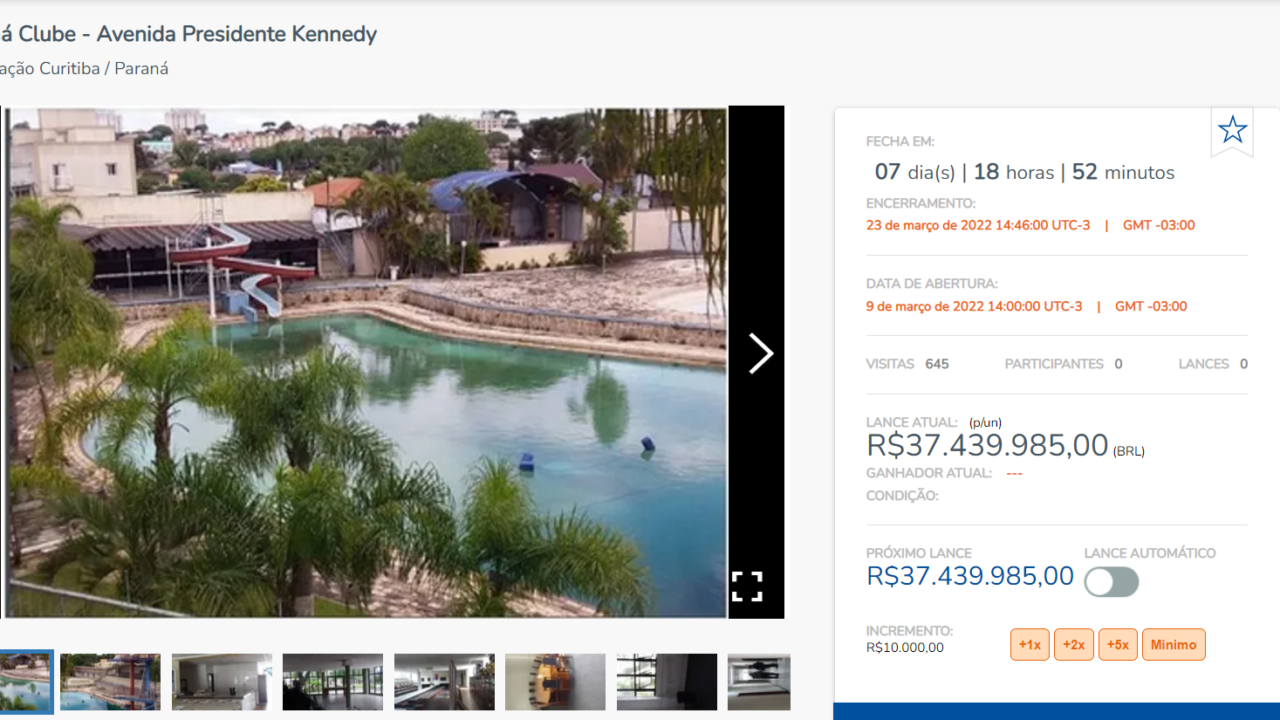Open fullscreen image view icon

click(747, 587)
